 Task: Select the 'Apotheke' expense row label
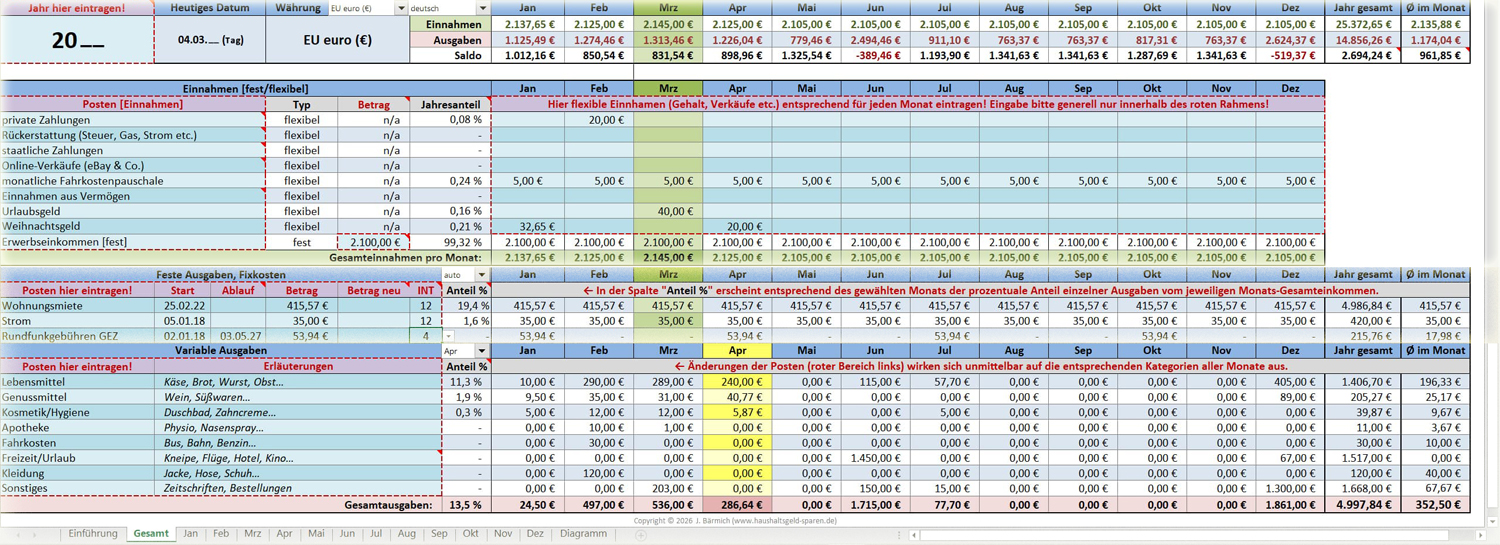78,428
